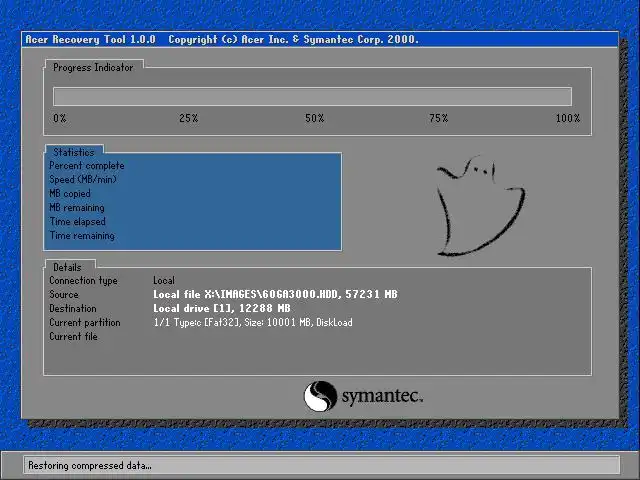
Task: Click the 50% progress marker
Action: 314,118
